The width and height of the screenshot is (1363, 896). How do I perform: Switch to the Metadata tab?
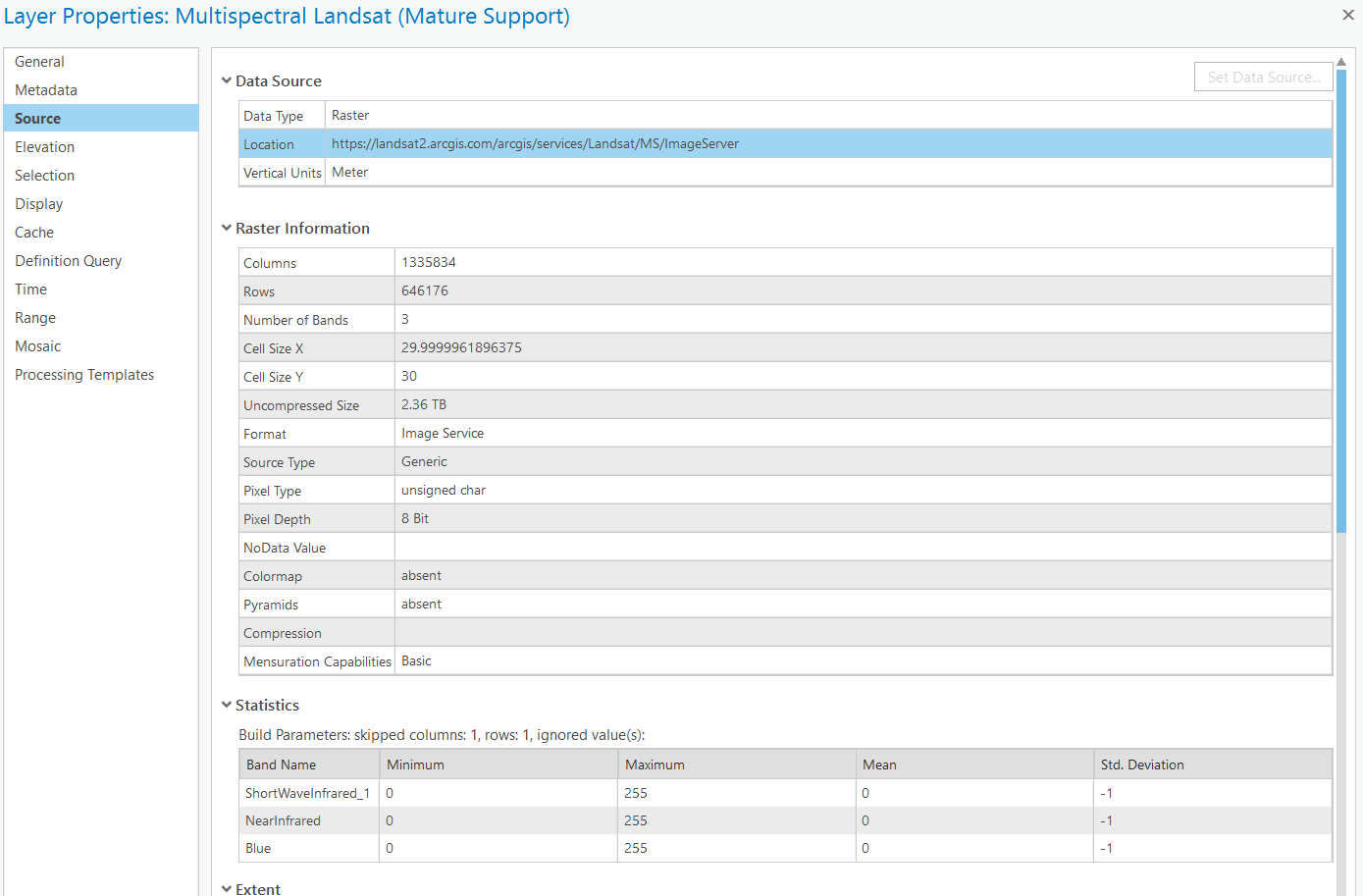(46, 90)
